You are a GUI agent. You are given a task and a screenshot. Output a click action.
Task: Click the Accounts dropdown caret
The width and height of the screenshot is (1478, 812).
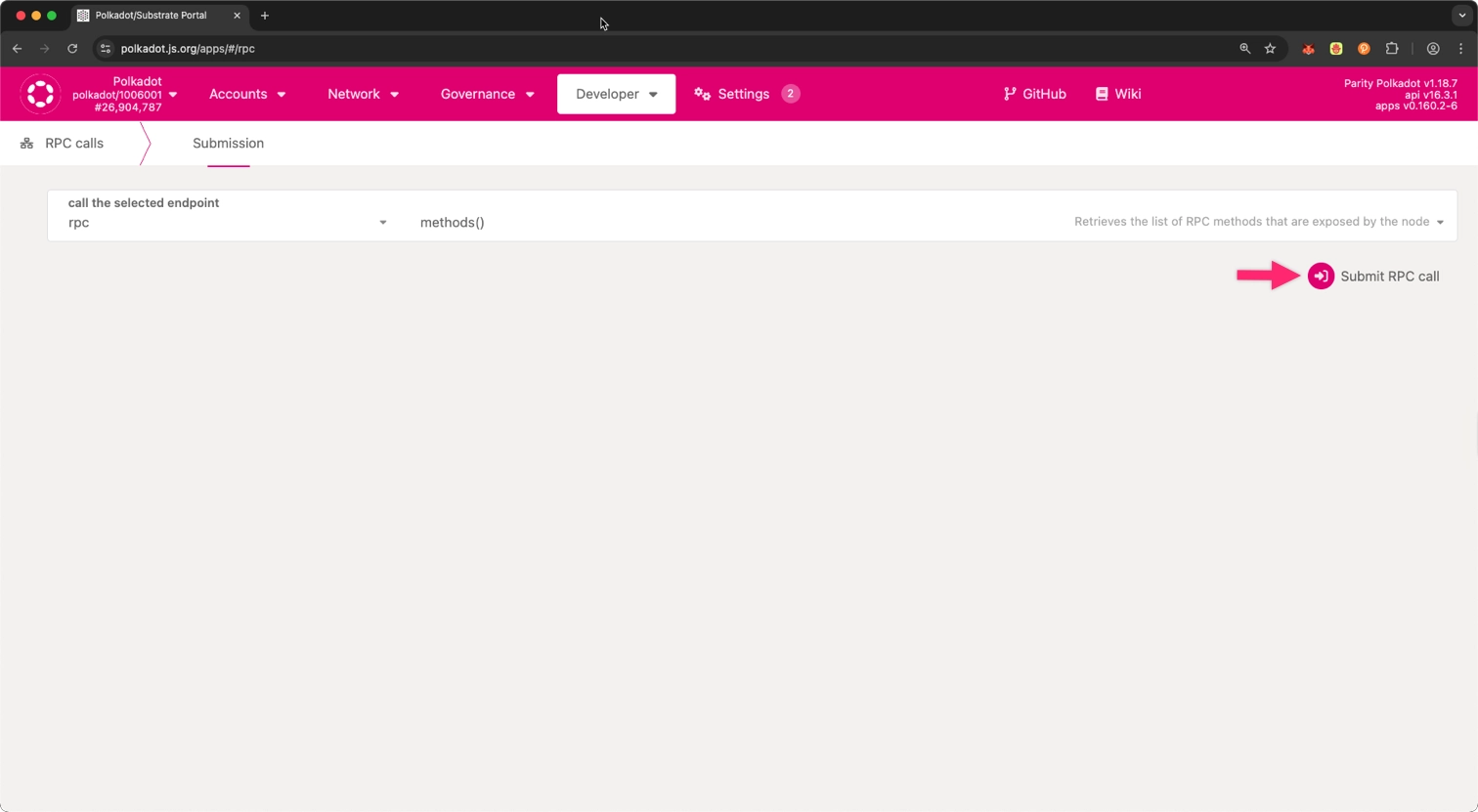click(282, 95)
